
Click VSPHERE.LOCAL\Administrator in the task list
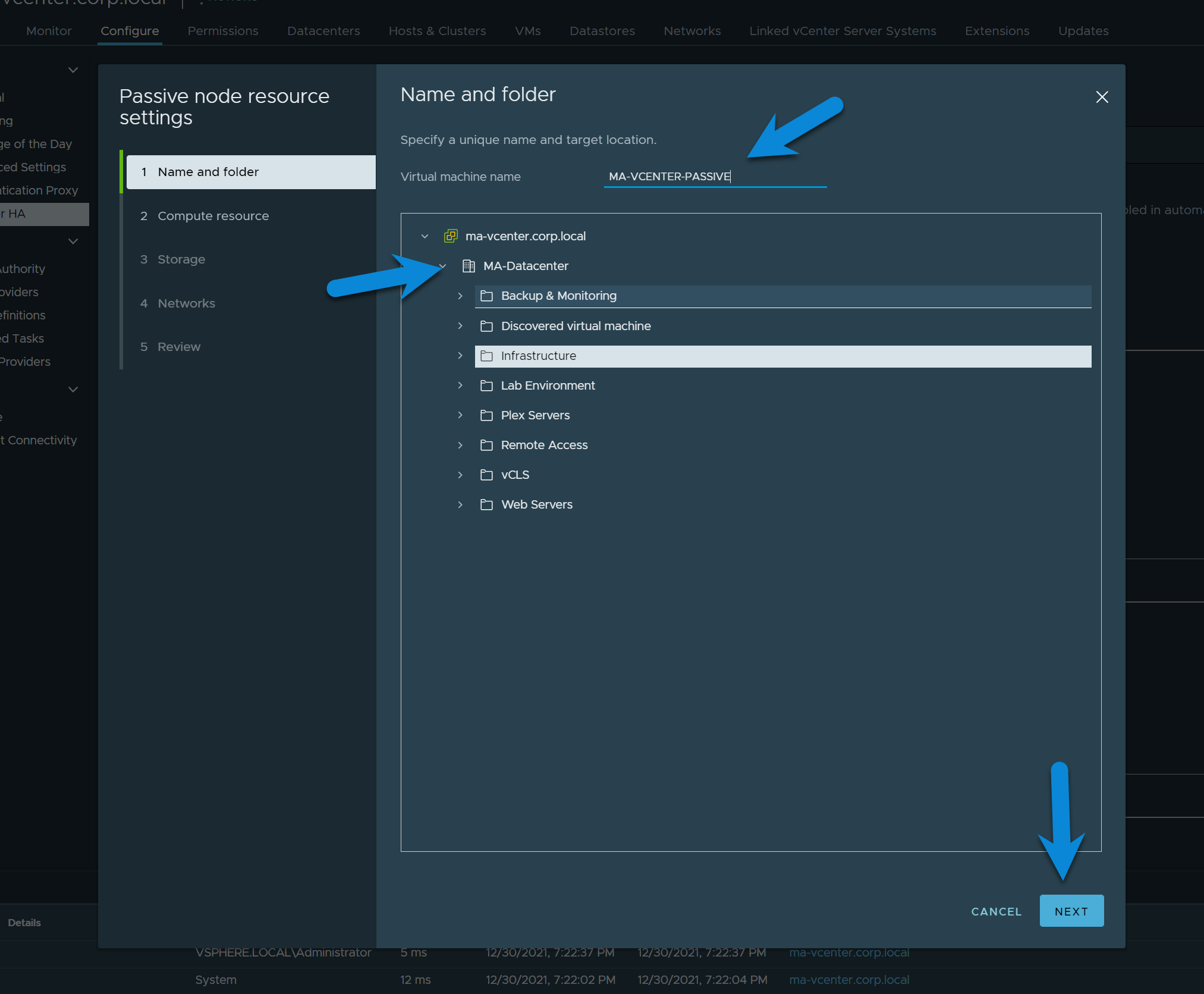[x=283, y=952]
